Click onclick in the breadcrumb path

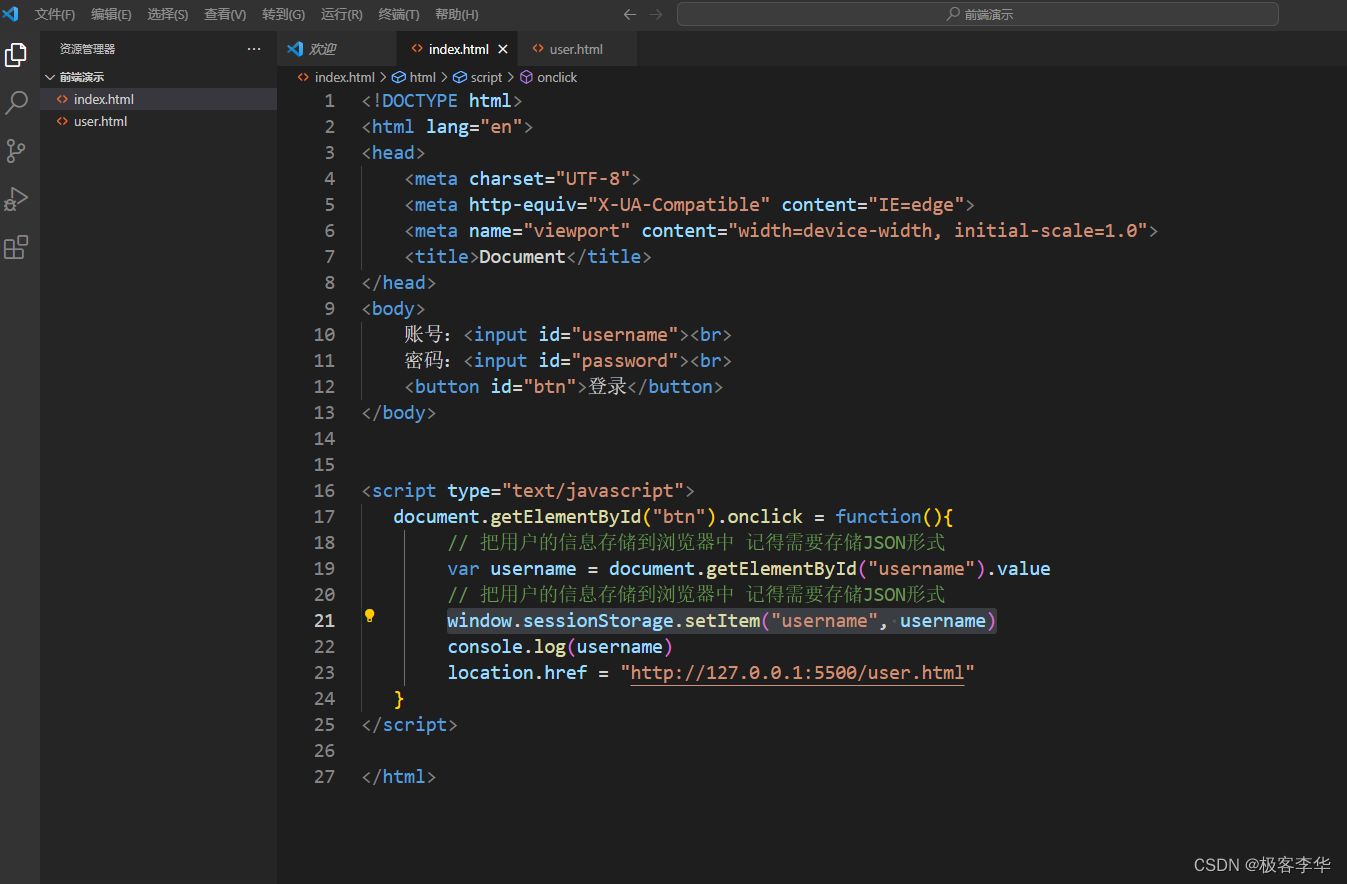tap(557, 77)
